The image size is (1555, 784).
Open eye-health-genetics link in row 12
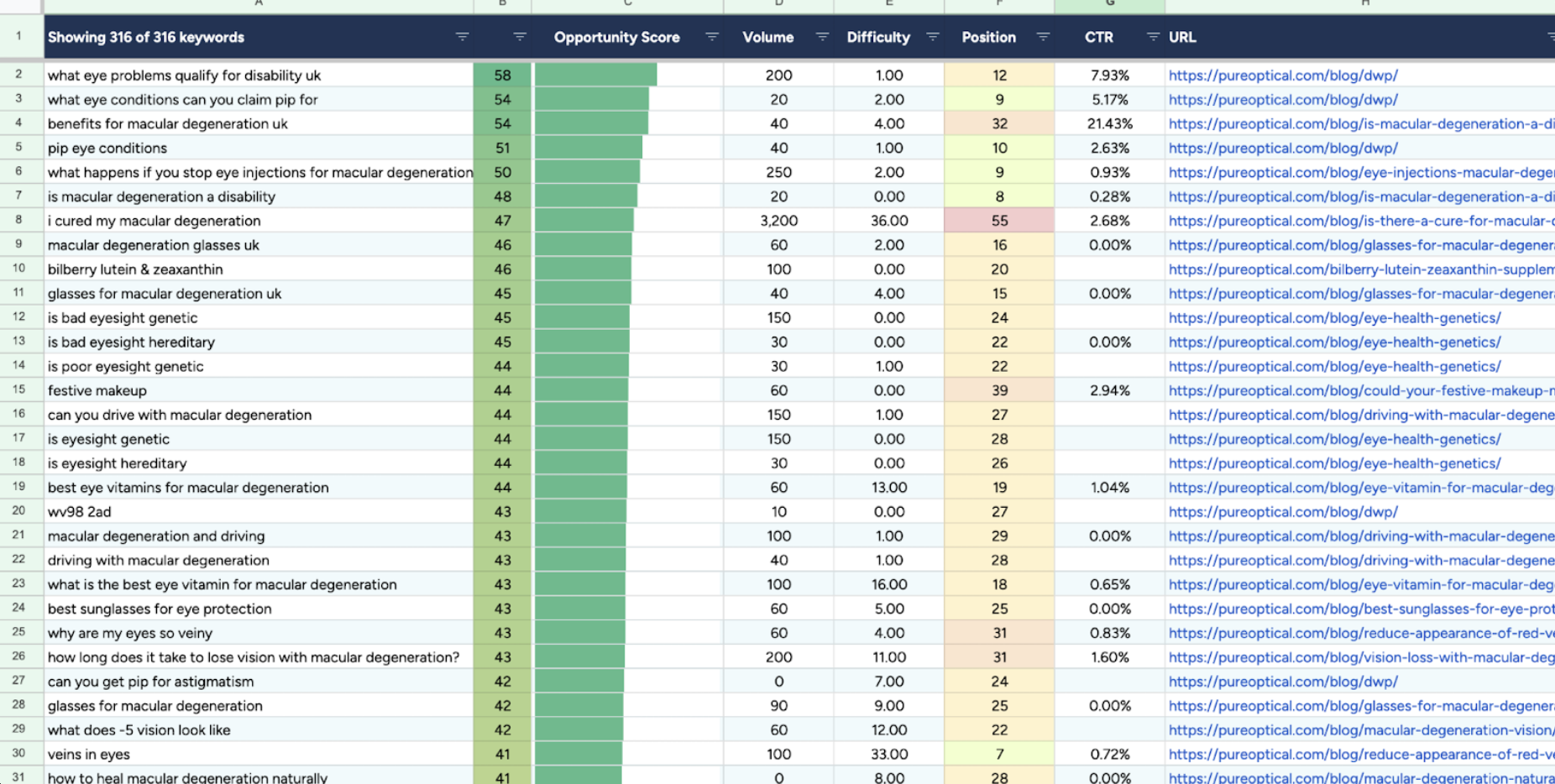1334,318
